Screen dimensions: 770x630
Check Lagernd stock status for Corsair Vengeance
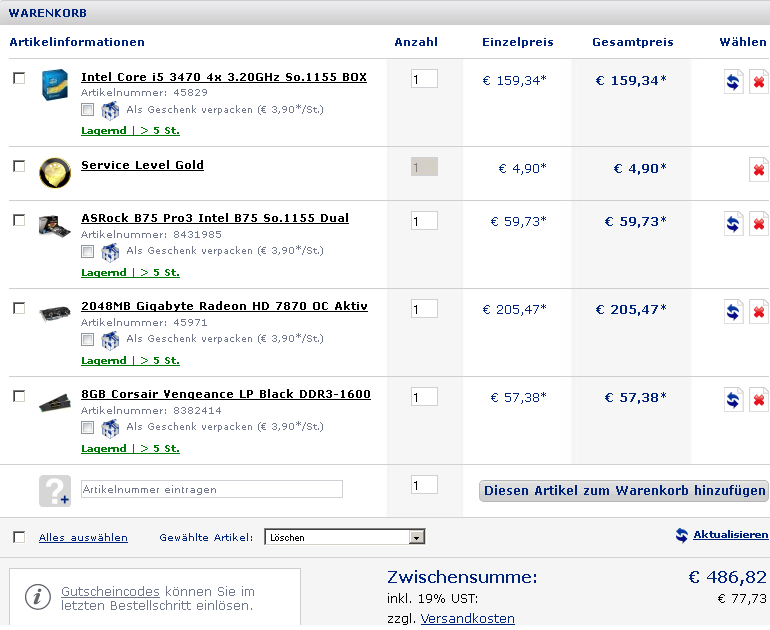[130, 448]
